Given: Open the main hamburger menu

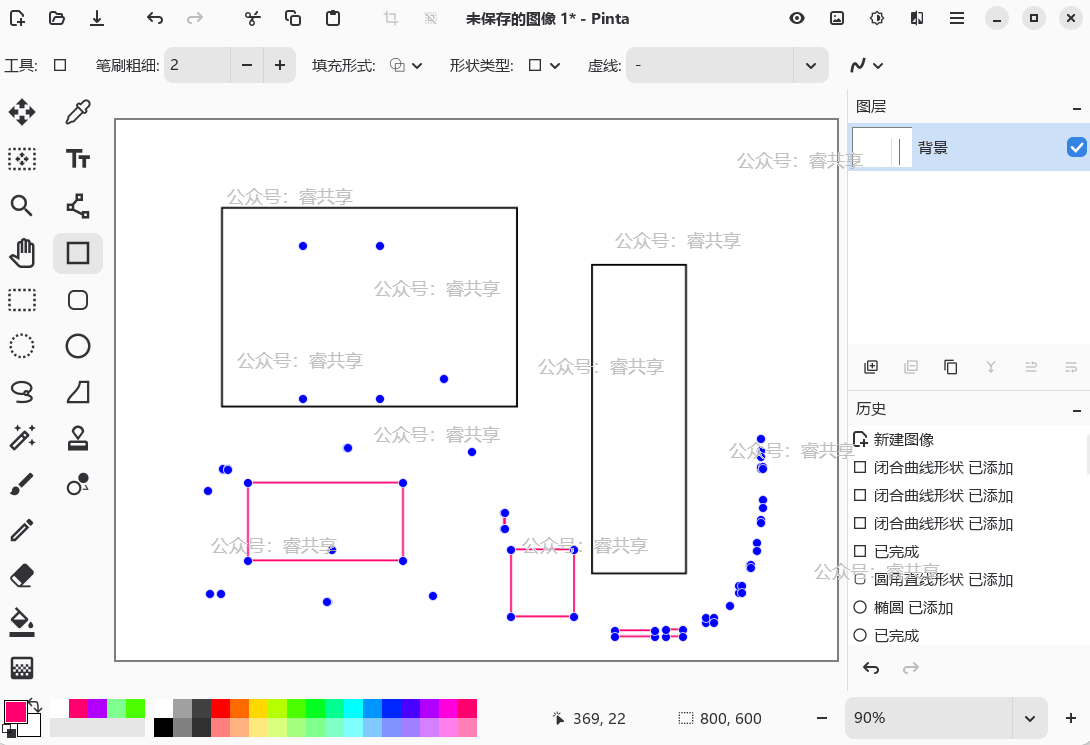Looking at the screenshot, I should point(957,18).
